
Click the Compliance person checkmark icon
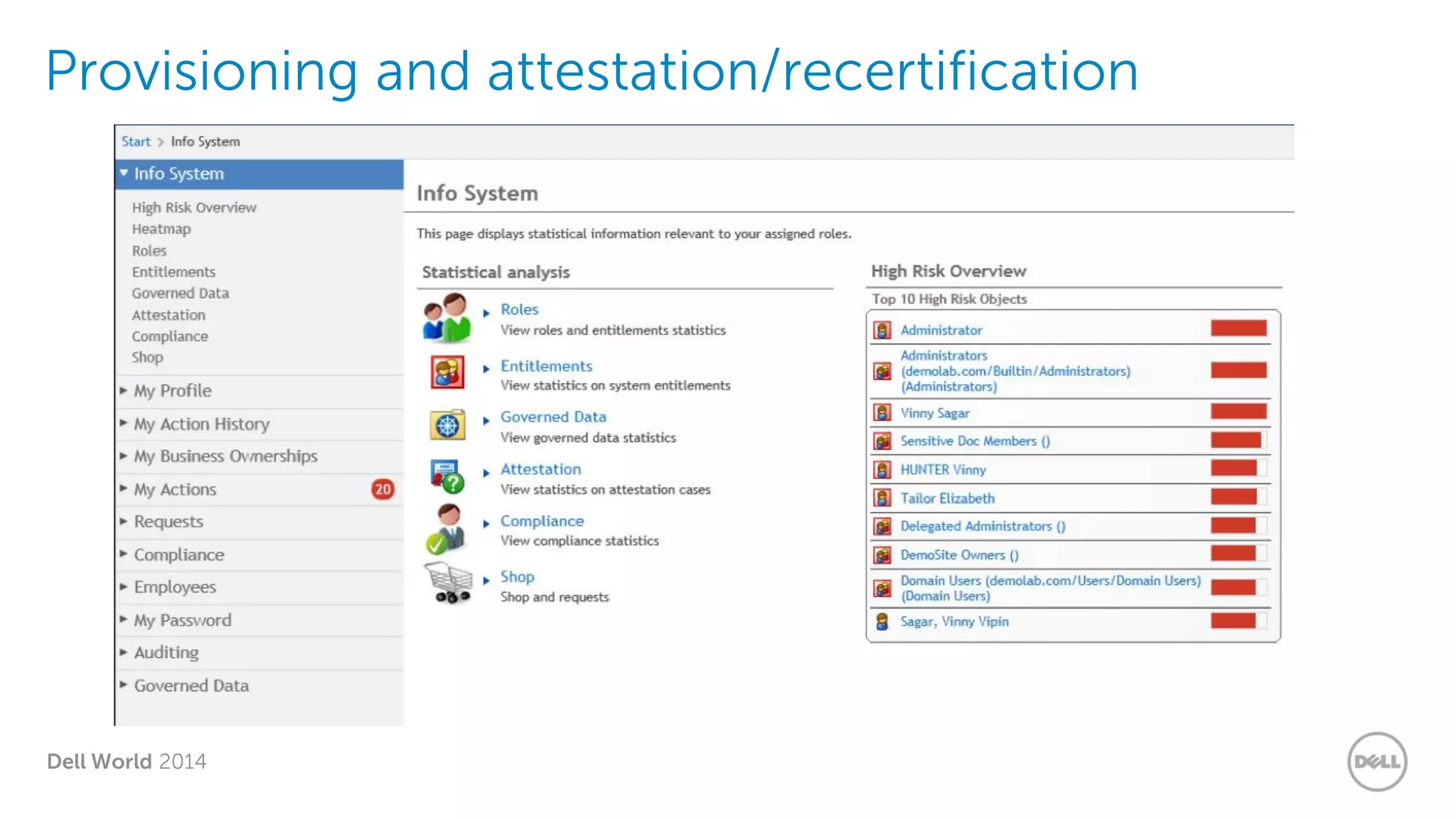(x=446, y=529)
